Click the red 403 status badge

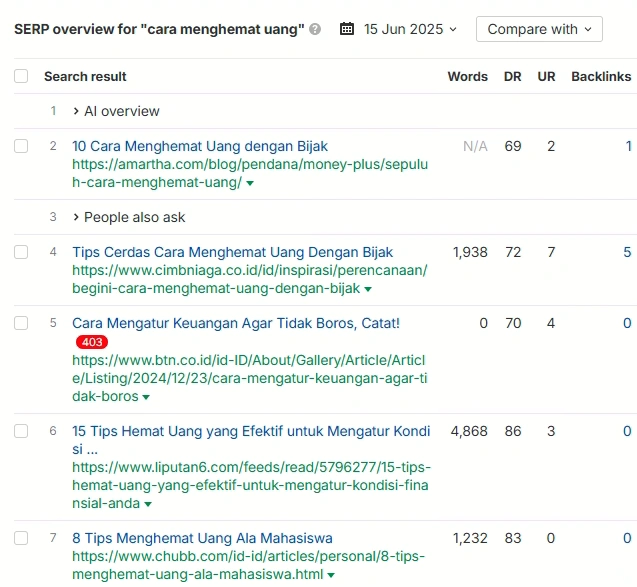coord(92,342)
